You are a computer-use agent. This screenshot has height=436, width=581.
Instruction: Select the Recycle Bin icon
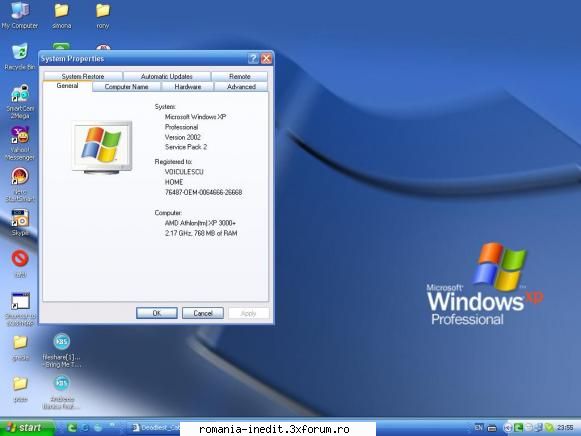[20, 56]
